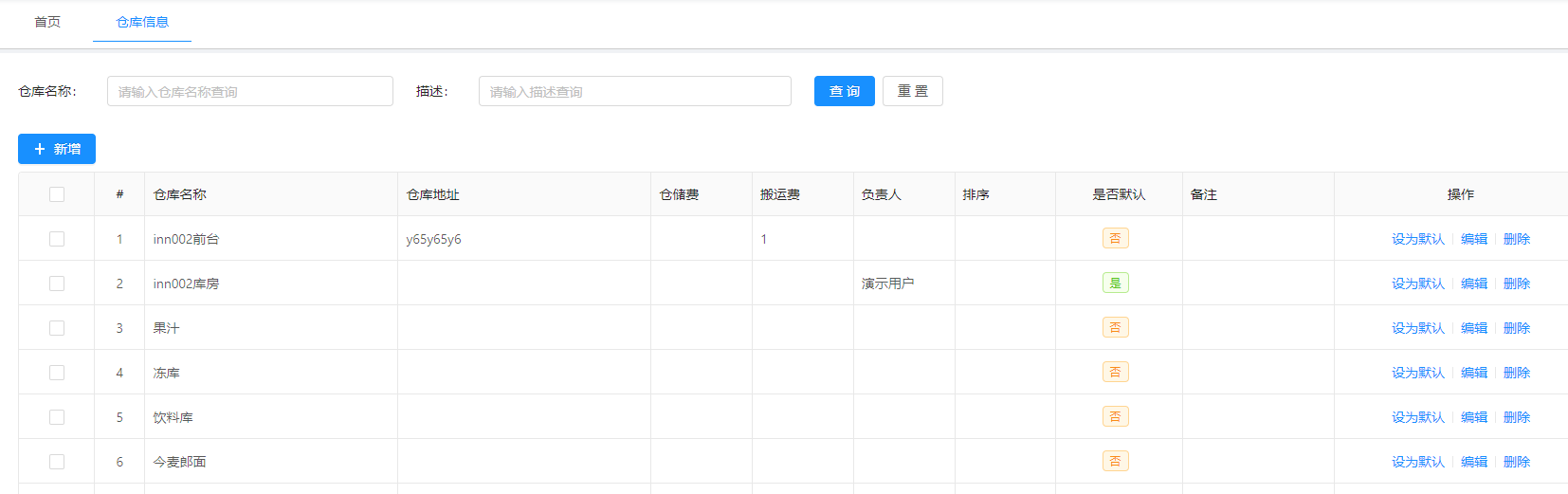Edit the 饮料库 warehouse row
The image size is (1568, 494).
[x=1473, y=417]
